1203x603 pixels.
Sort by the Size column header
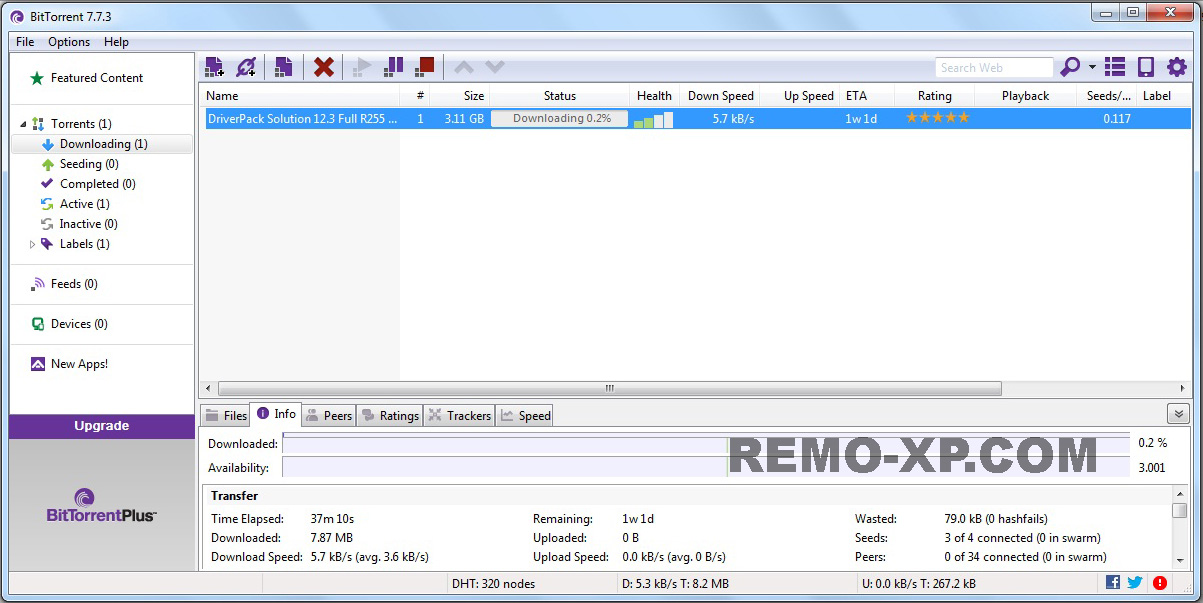click(x=460, y=96)
